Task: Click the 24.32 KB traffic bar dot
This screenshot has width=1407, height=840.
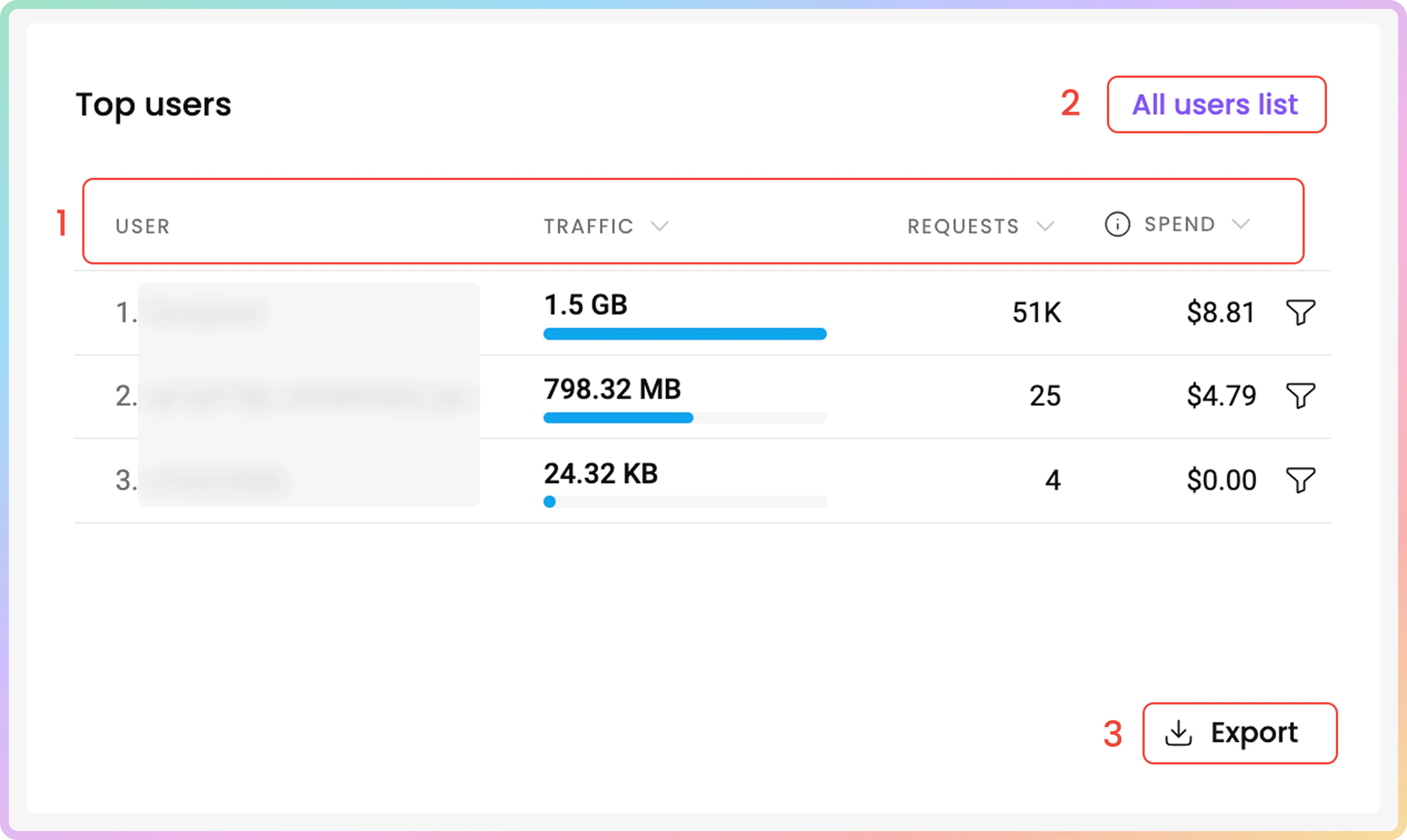Action: click(549, 502)
